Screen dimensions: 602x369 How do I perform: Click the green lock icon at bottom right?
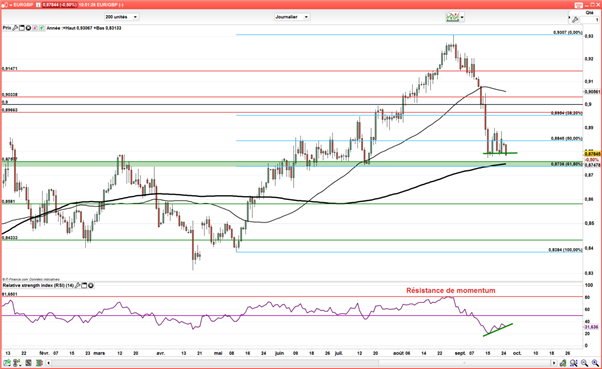563,362
